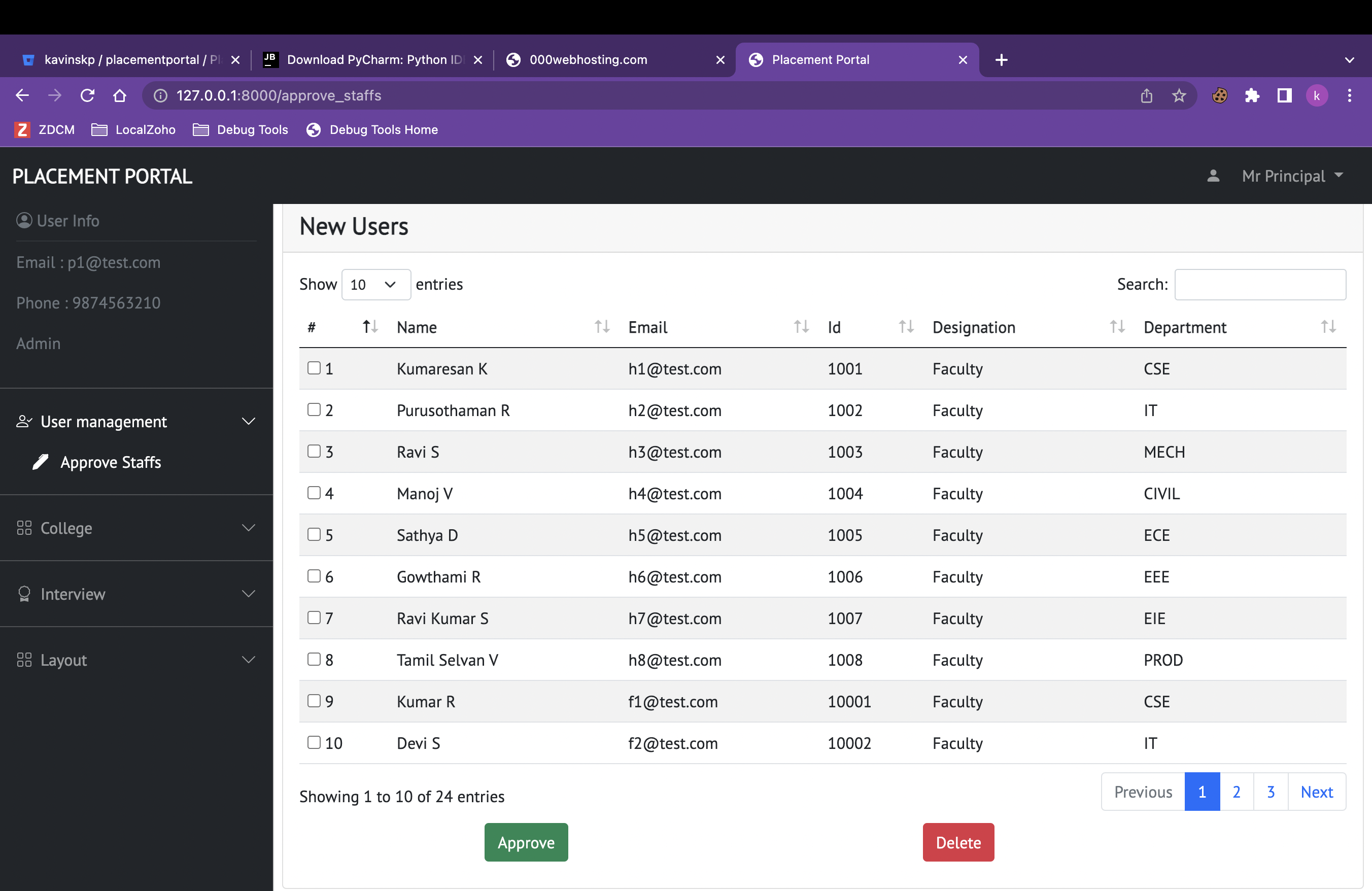Open Approve Staffs in the sidebar

(110, 462)
